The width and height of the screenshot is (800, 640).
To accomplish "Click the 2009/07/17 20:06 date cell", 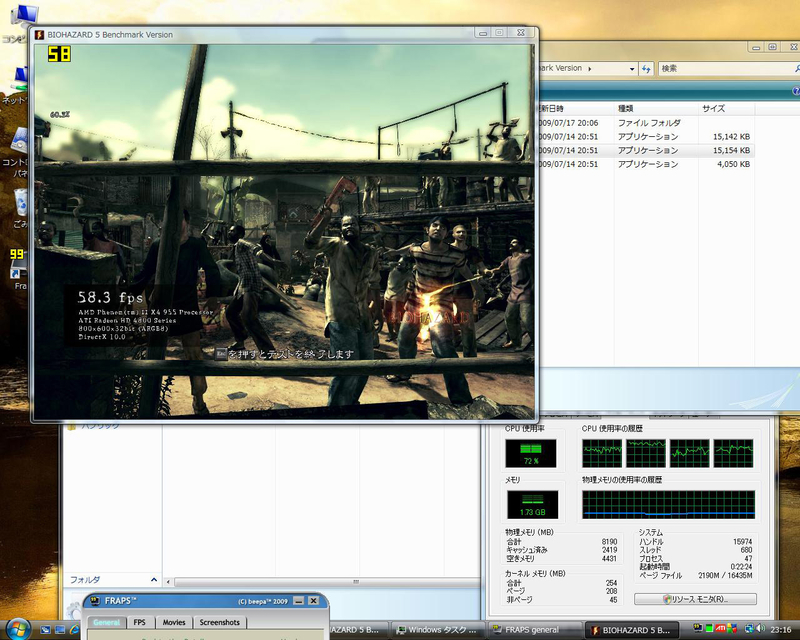I will [x=568, y=123].
